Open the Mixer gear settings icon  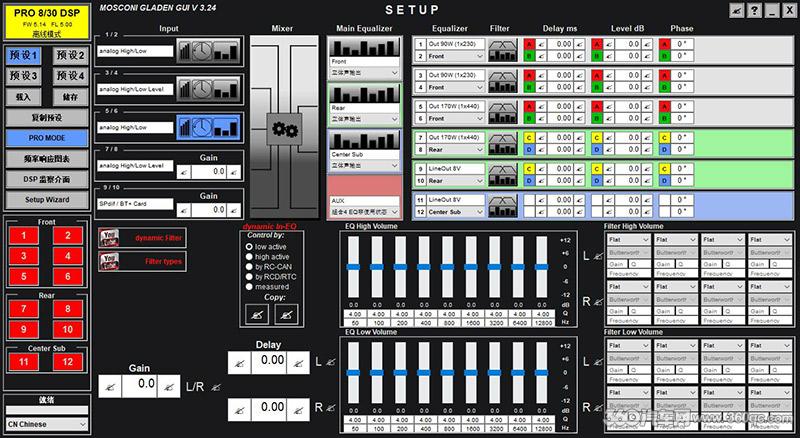284,129
